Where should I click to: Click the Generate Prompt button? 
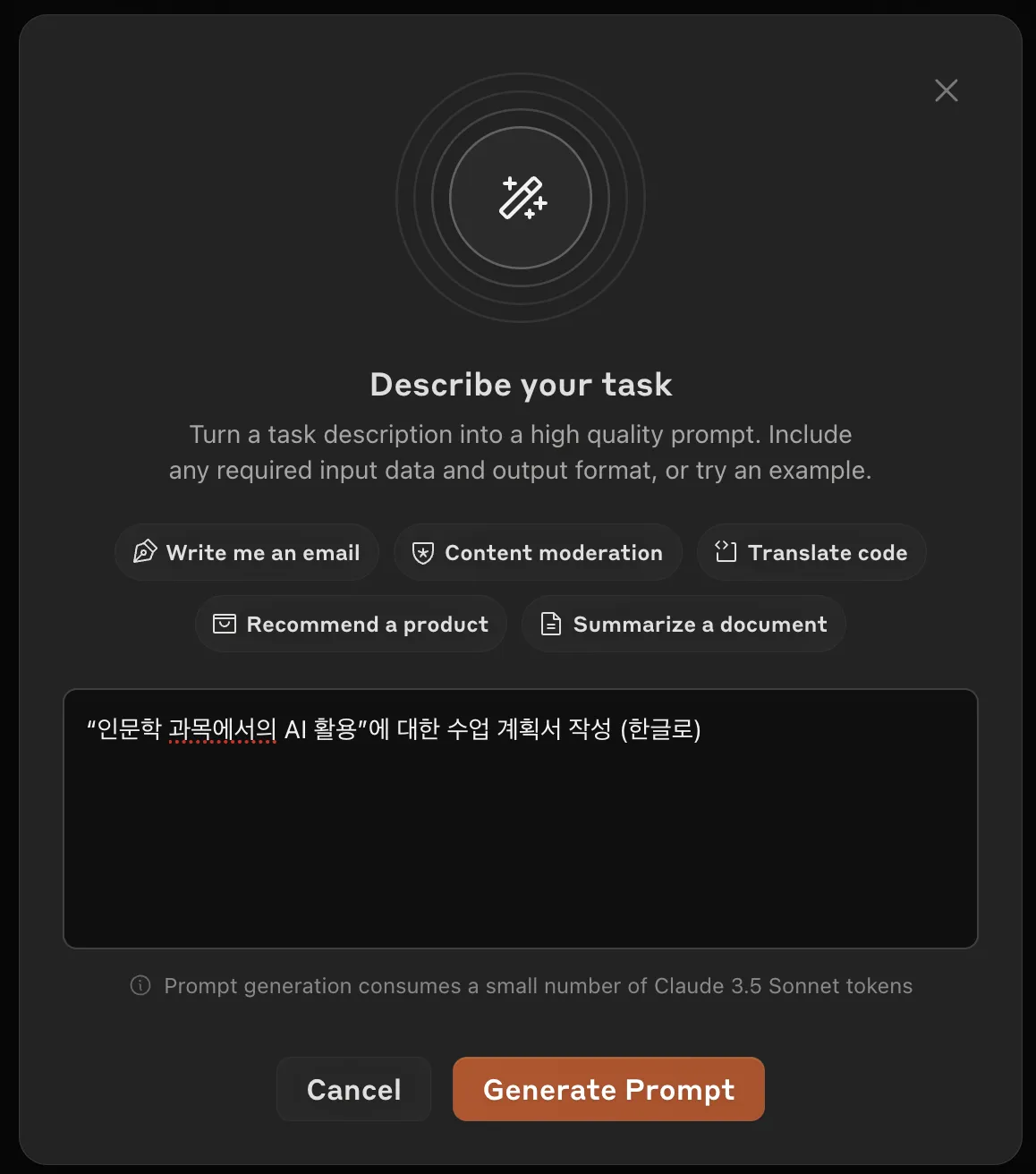point(608,1089)
